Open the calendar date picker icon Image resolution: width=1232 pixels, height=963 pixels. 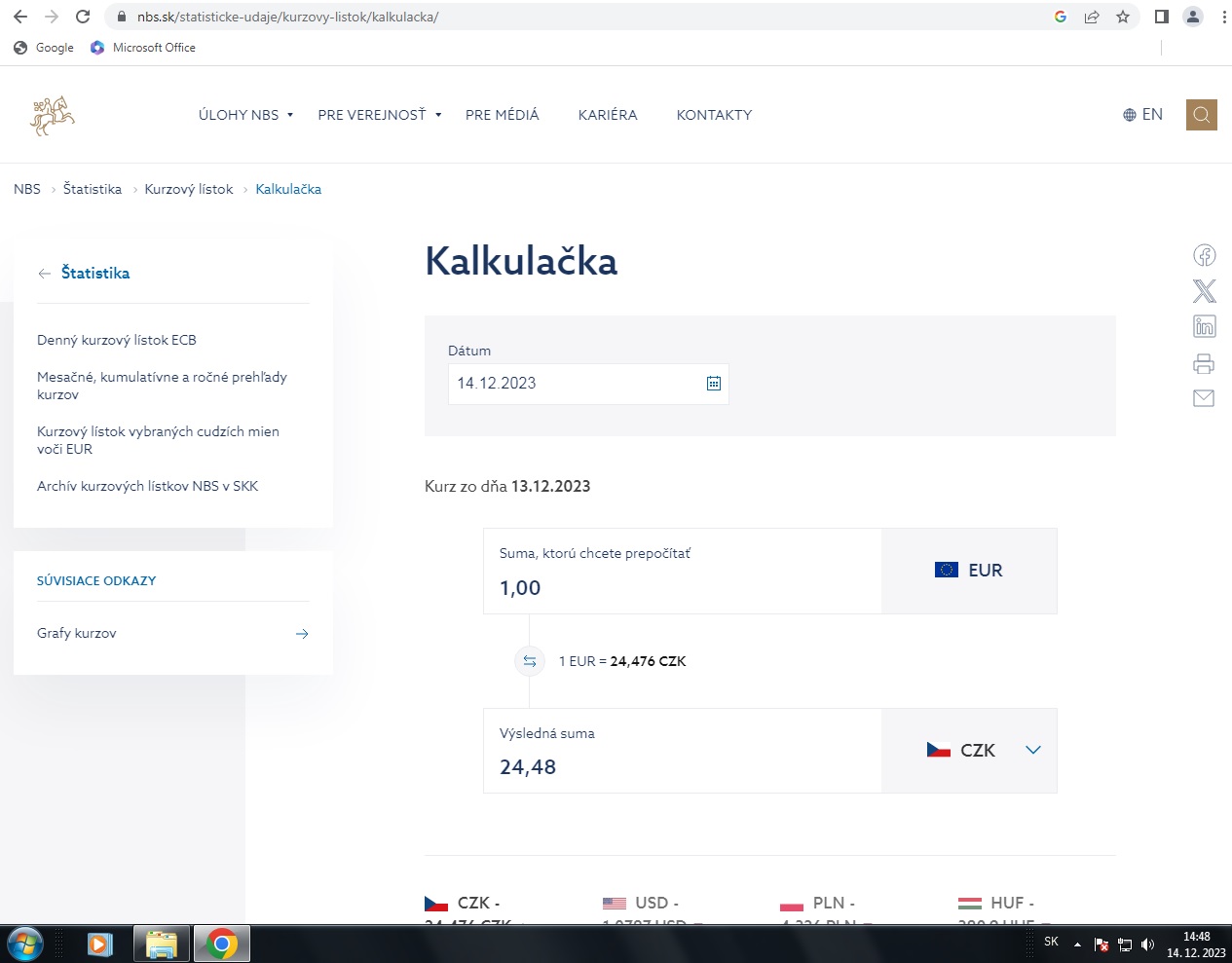click(713, 384)
